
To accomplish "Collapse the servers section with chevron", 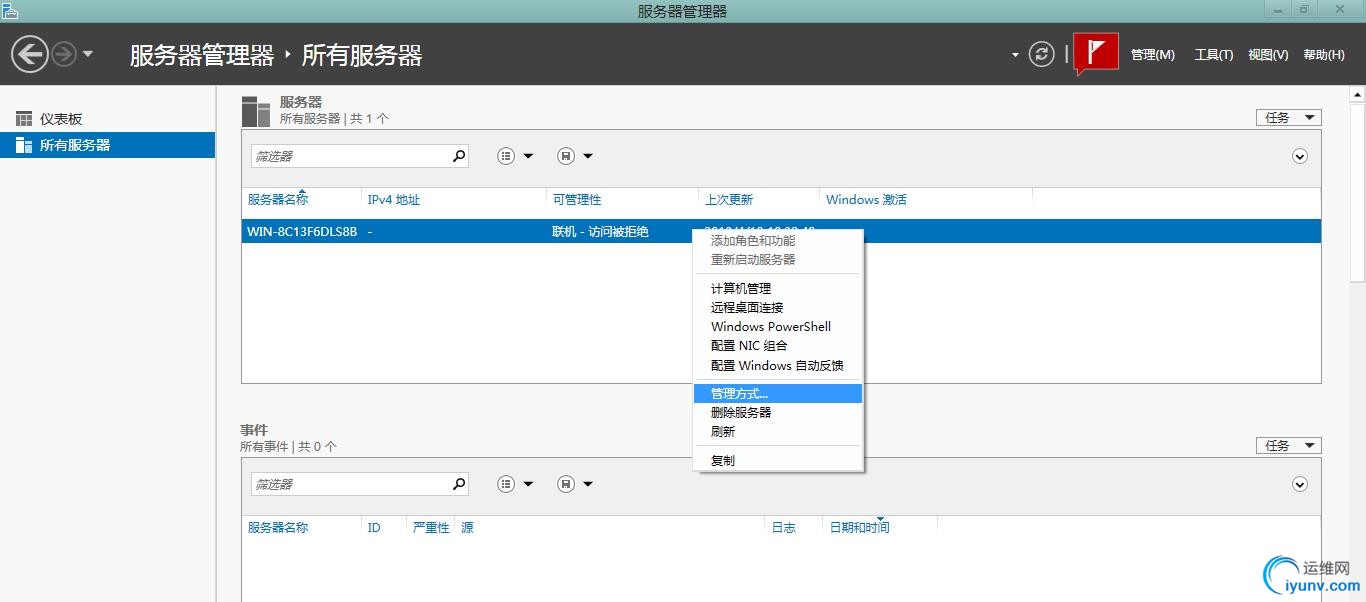I will 1300,156.
